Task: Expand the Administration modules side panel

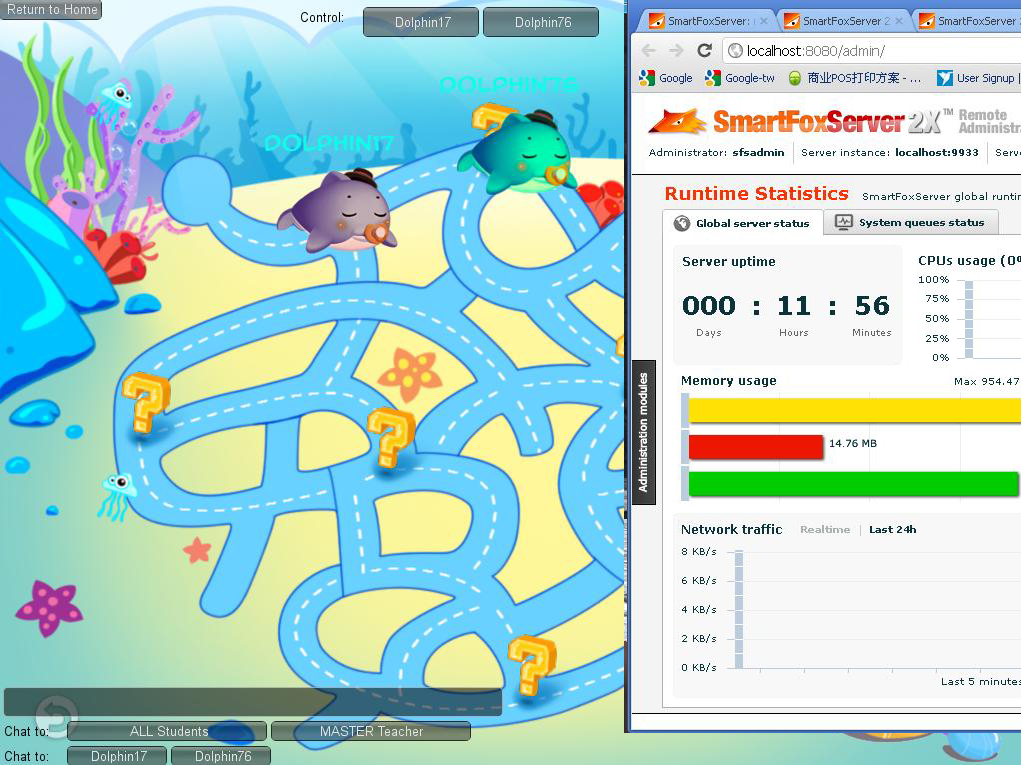Action: click(x=644, y=432)
